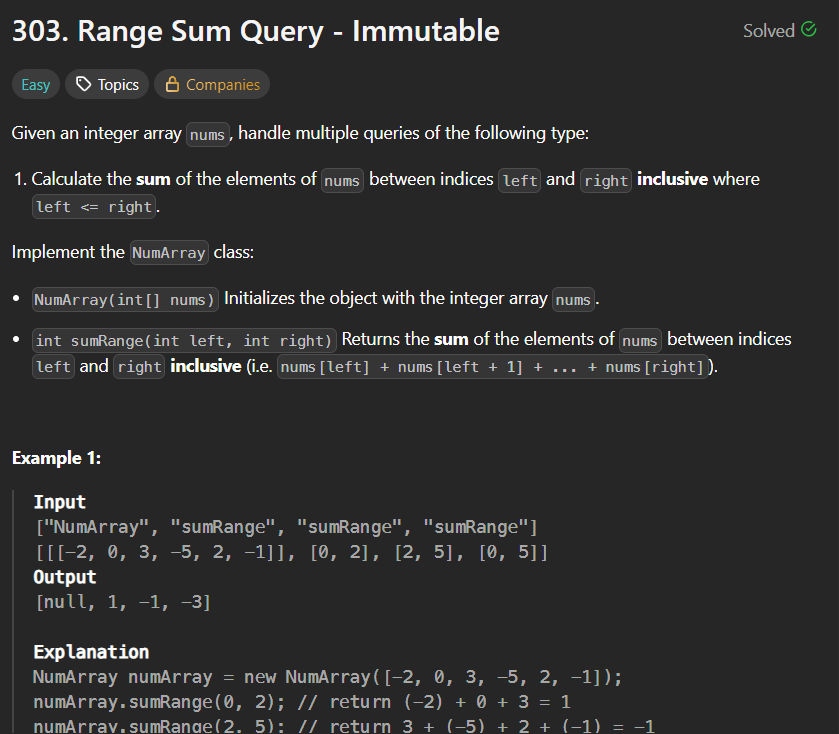This screenshot has width=839, height=734.
Task: Click the green Solved checkmark icon
Action: pyautogui.click(x=809, y=30)
